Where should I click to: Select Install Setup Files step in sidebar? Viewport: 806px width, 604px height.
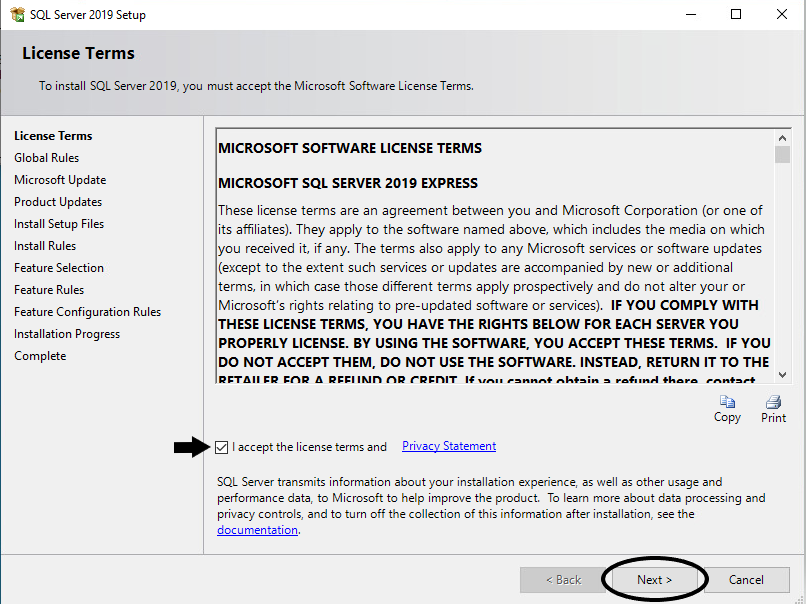pos(59,224)
